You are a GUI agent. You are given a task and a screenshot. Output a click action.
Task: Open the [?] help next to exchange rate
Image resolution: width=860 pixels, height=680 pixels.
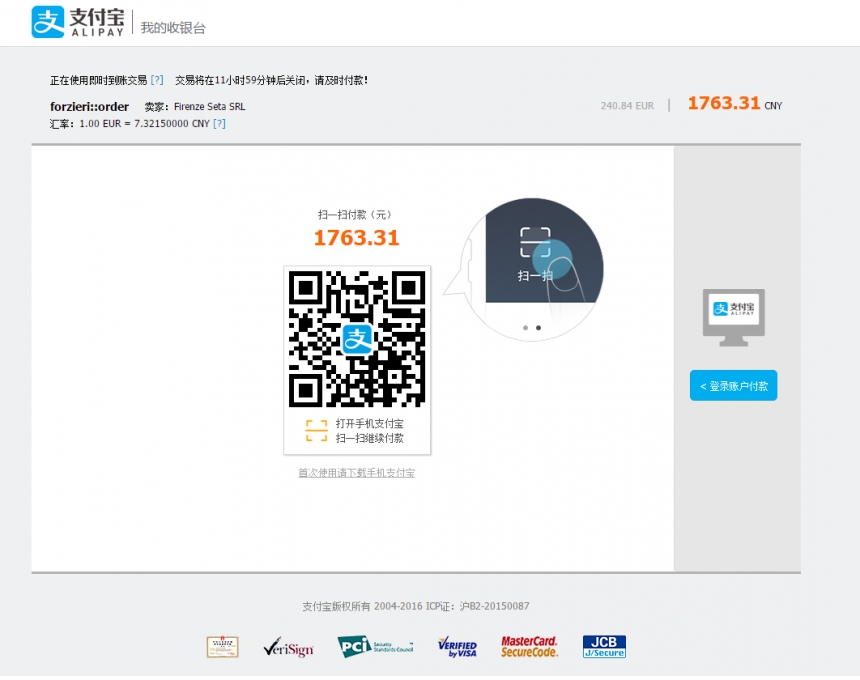[x=219, y=123]
